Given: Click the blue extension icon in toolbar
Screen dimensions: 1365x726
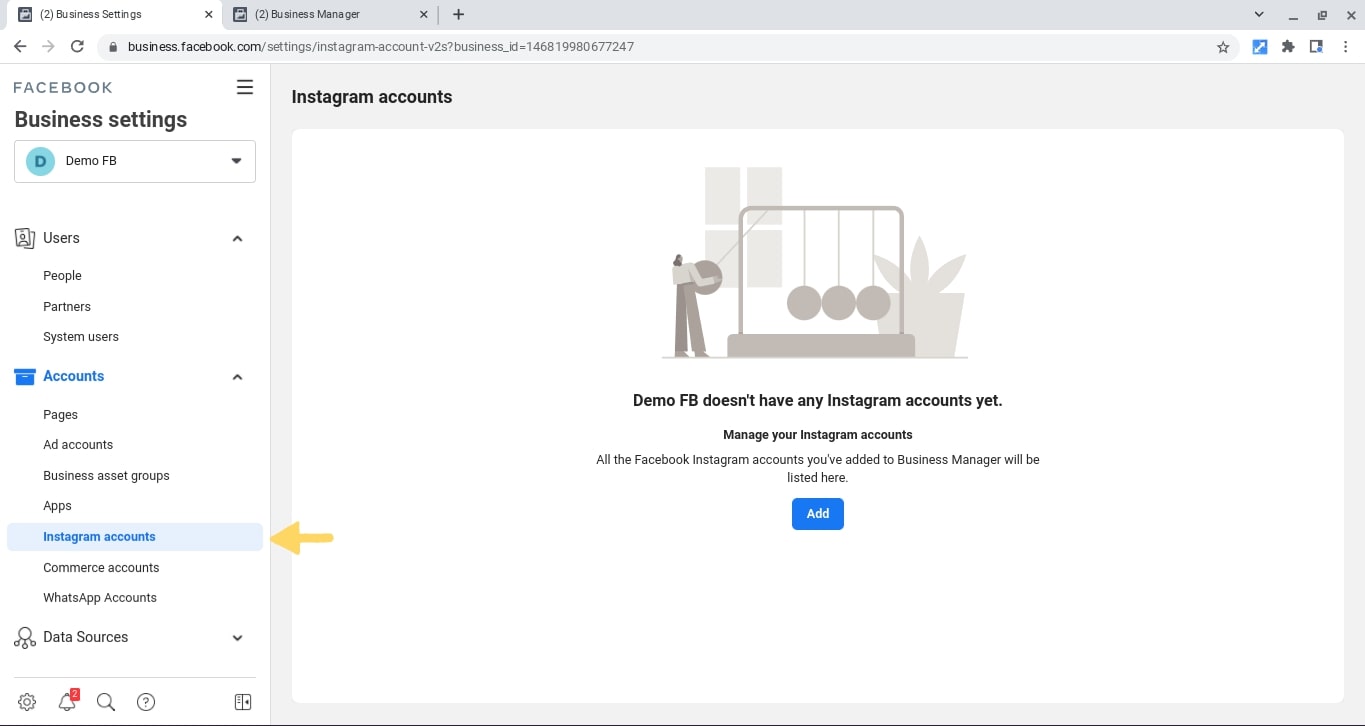Looking at the screenshot, I should (1260, 46).
